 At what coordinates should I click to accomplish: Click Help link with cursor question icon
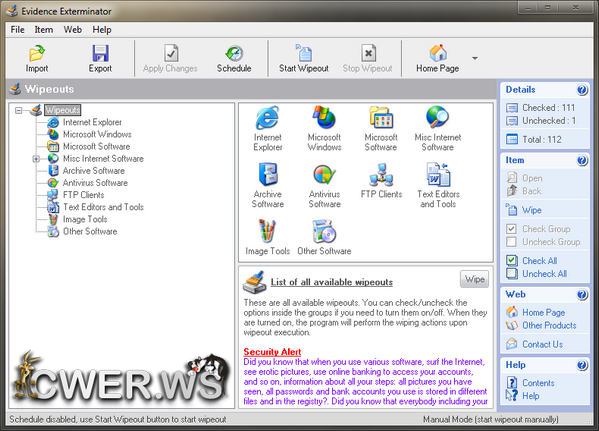pos(523,396)
